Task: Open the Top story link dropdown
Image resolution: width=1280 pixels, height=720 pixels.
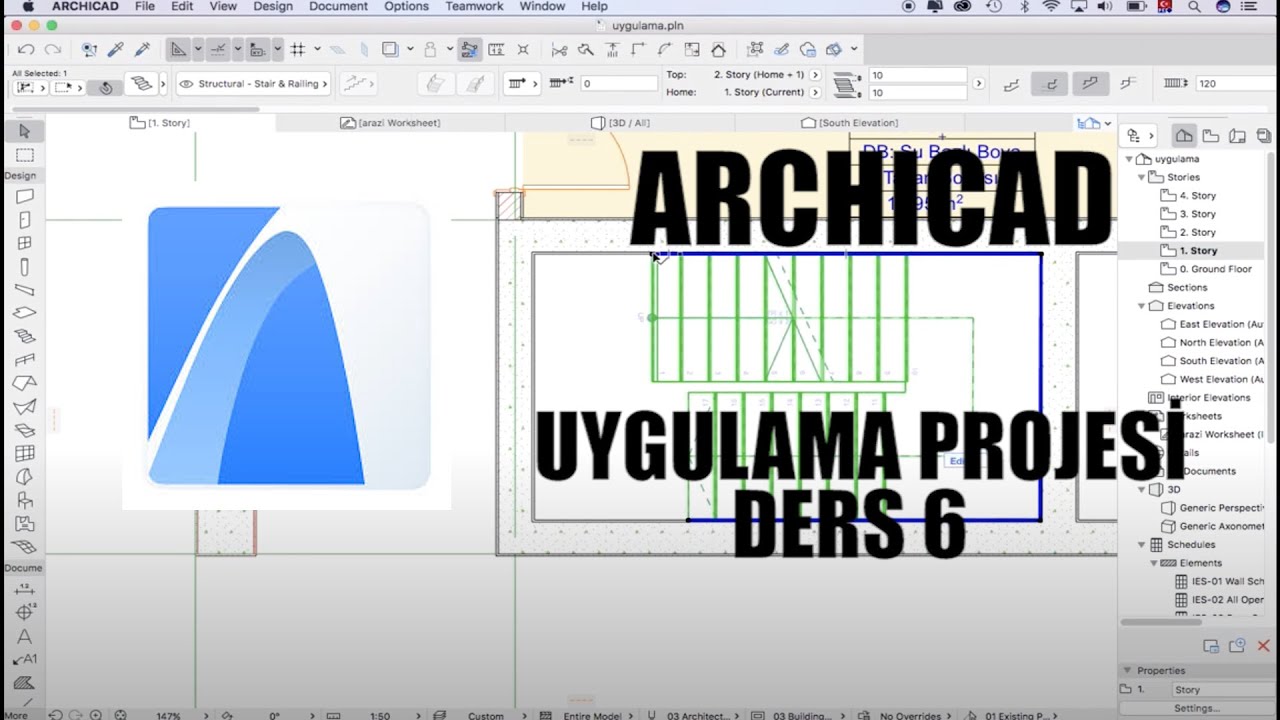Action: [x=815, y=75]
